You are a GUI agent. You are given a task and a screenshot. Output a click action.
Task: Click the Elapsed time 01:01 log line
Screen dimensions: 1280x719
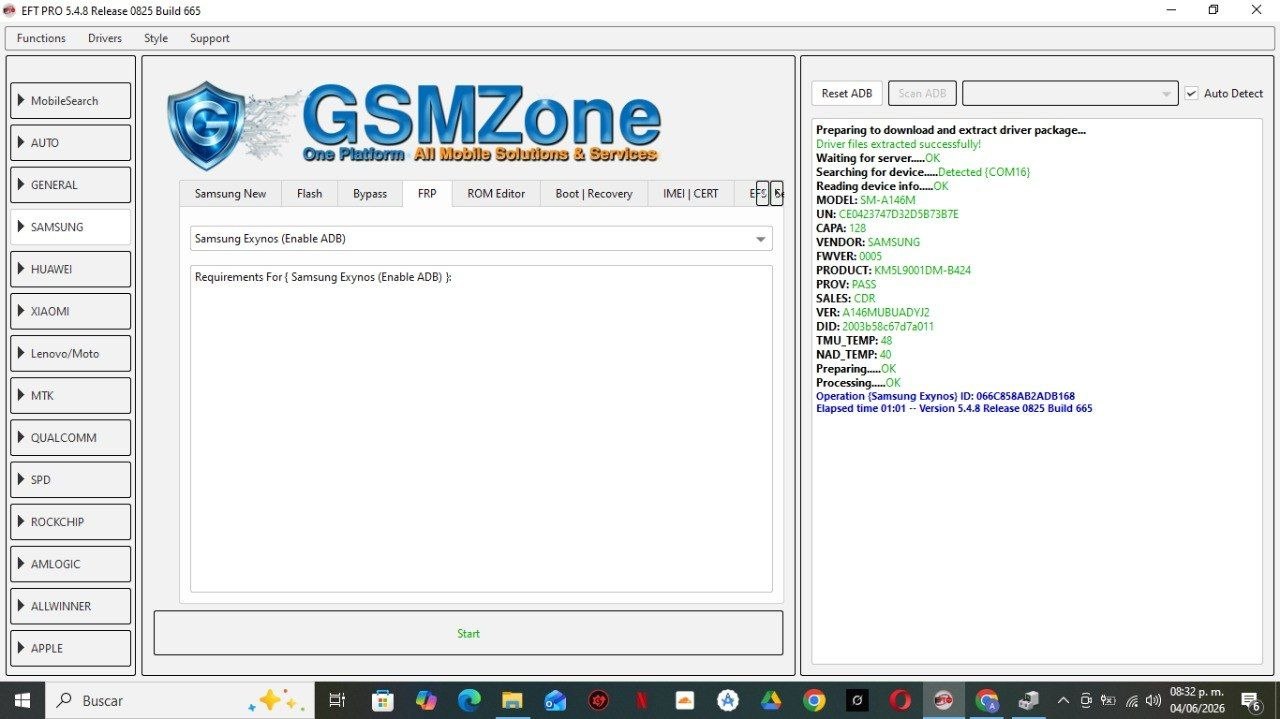[x=954, y=408]
